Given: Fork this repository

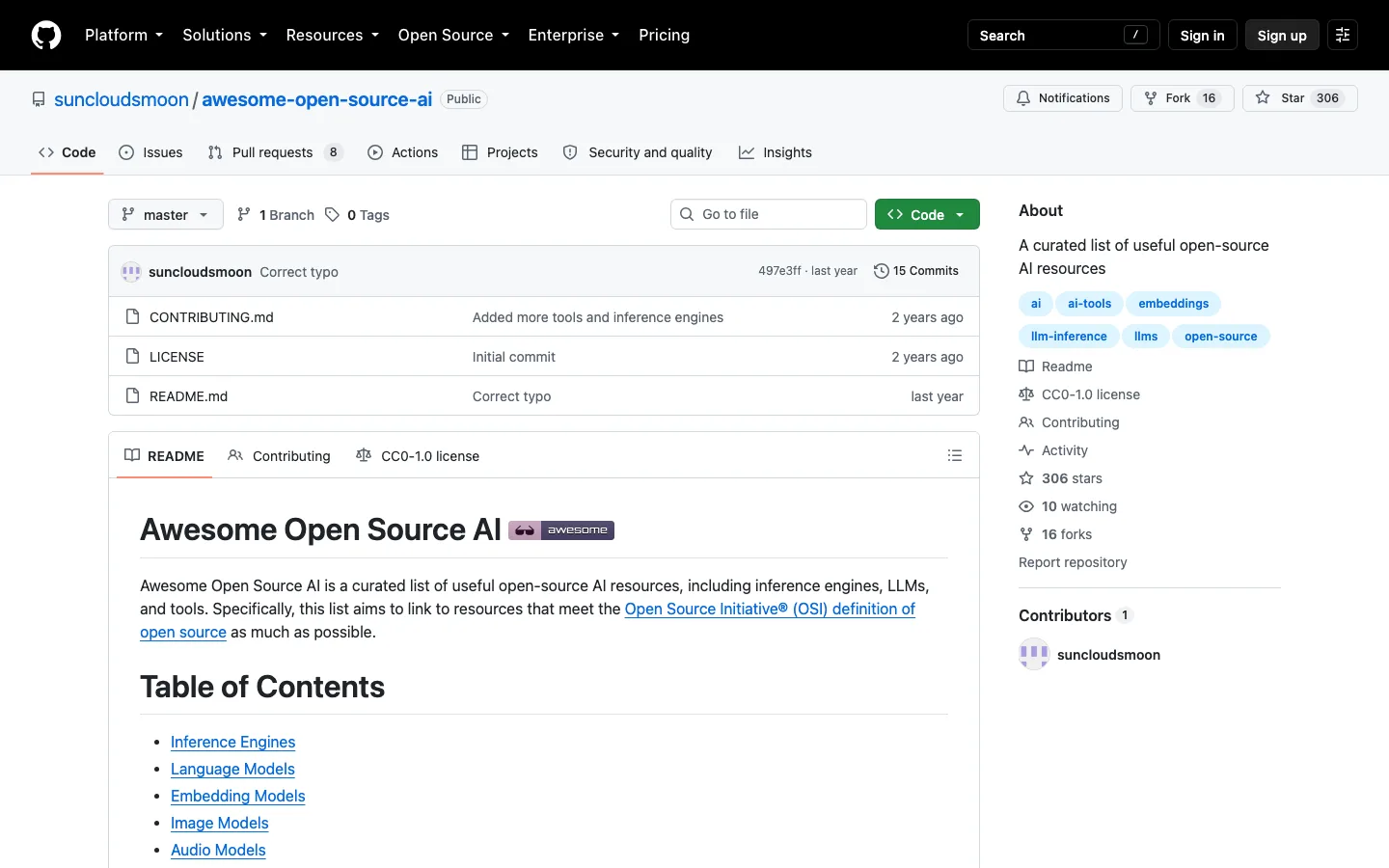Looking at the screenshot, I should [x=1182, y=98].
